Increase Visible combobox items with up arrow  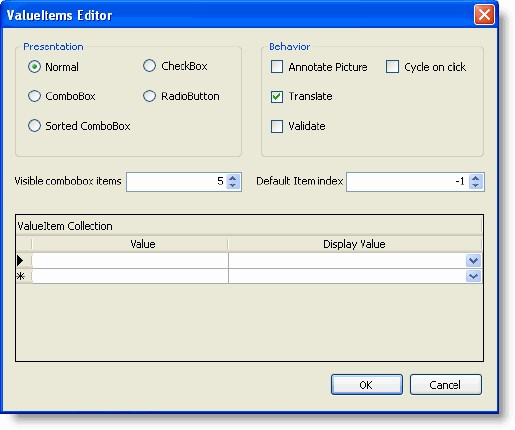pos(233,178)
